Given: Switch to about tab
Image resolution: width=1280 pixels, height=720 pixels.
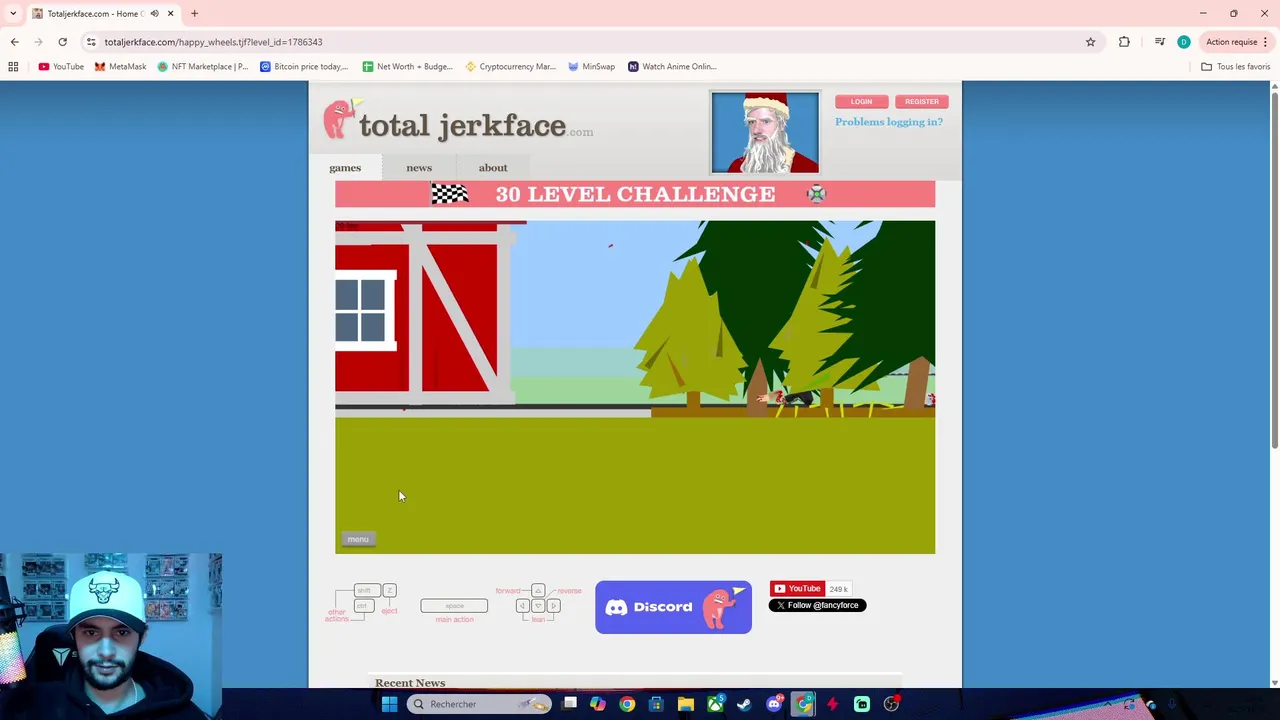Looking at the screenshot, I should pyautogui.click(x=493, y=168).
